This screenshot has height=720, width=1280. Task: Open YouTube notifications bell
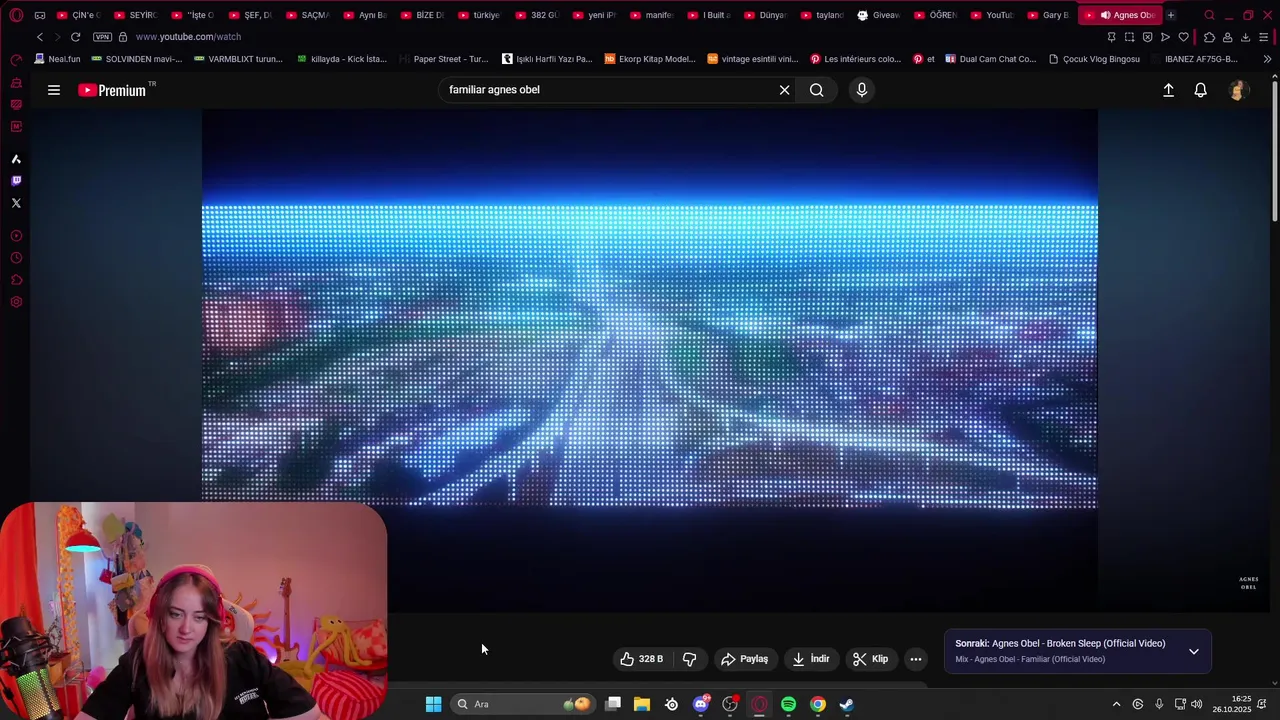click(x=1201, y=90)
